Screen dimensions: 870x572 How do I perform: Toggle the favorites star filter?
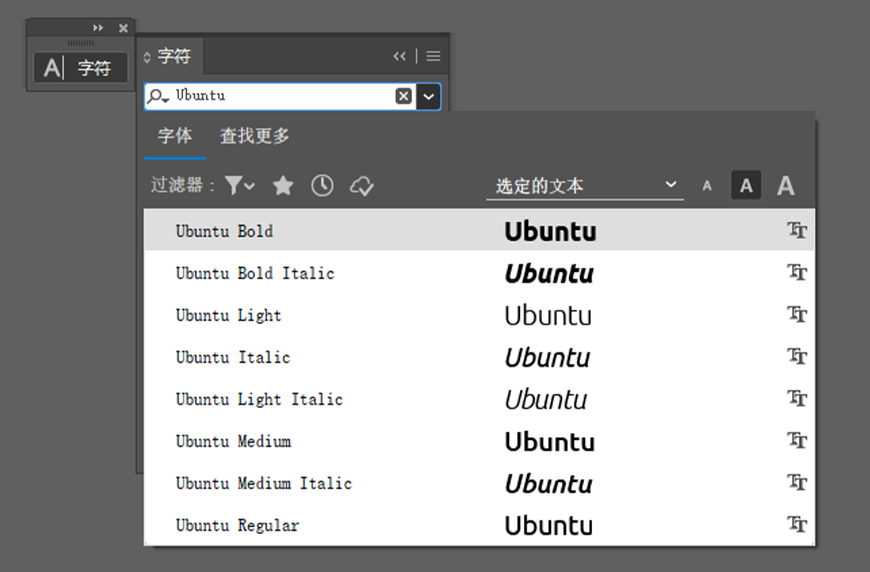283,185
